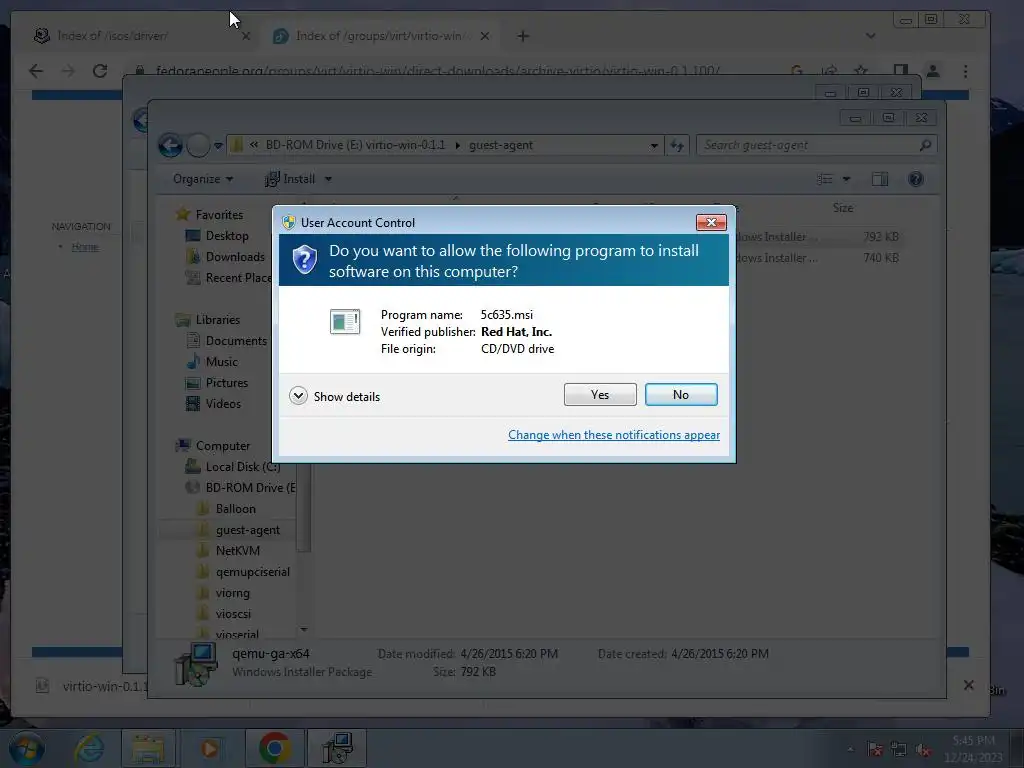Open Windows Media Player from the taskbar
Viewport: 1024px width, 768px height.
(x=209, y=748)
